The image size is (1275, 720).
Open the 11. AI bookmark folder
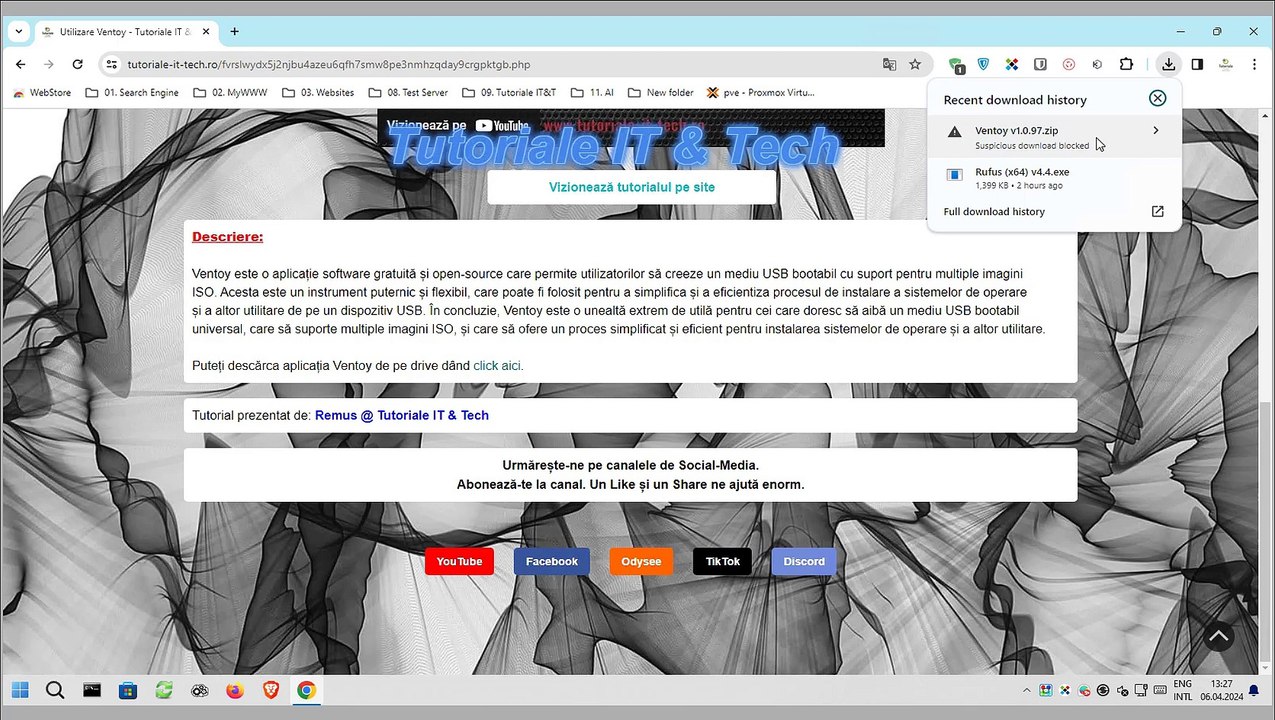tap(592, 93)
